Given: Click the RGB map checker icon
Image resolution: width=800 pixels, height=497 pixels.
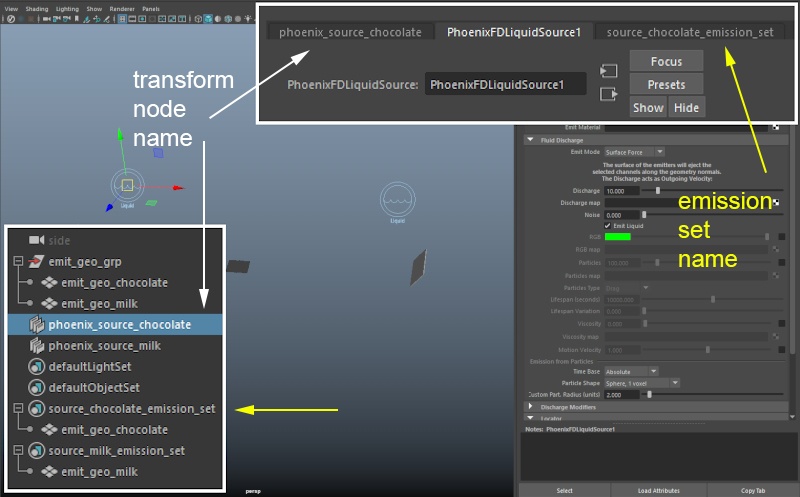Looking at the screenshot, I should coord(776,250).
